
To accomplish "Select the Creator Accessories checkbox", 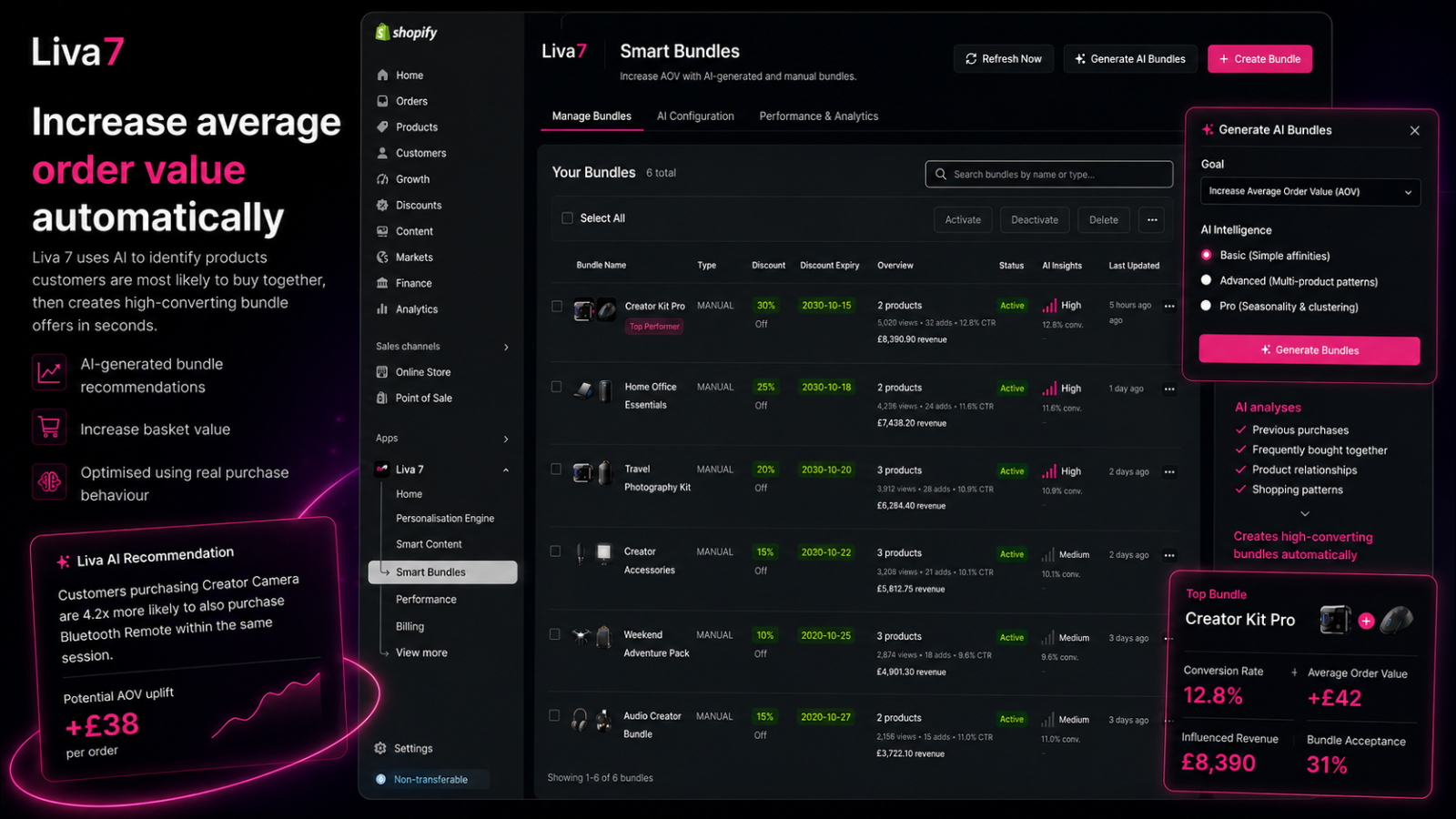I will click(555, 551).
